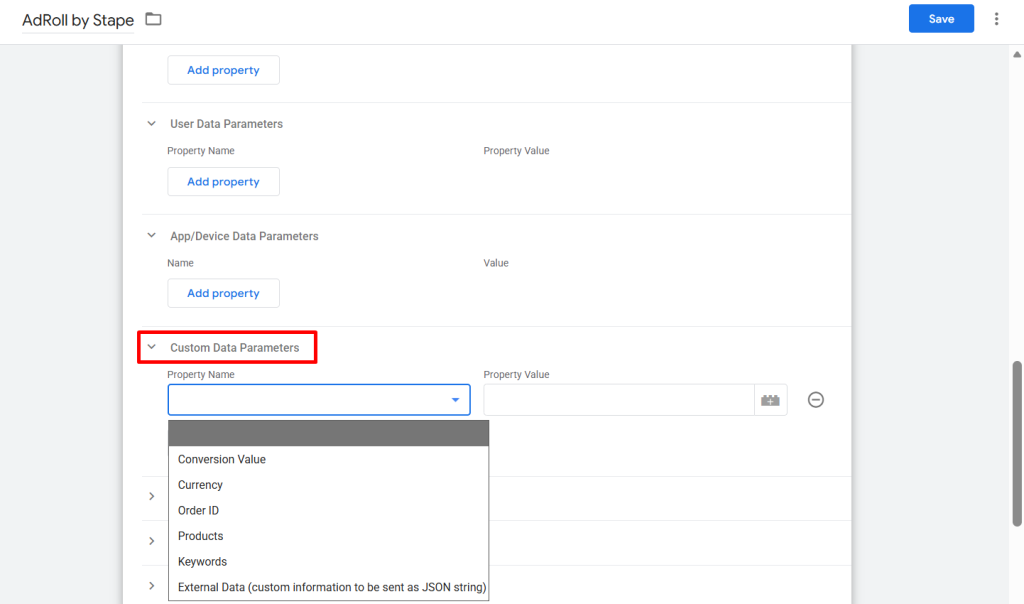1024x604 pixels.
Task: Click the folder icon beside AdRoll by Stape
Action: point(153,19)
